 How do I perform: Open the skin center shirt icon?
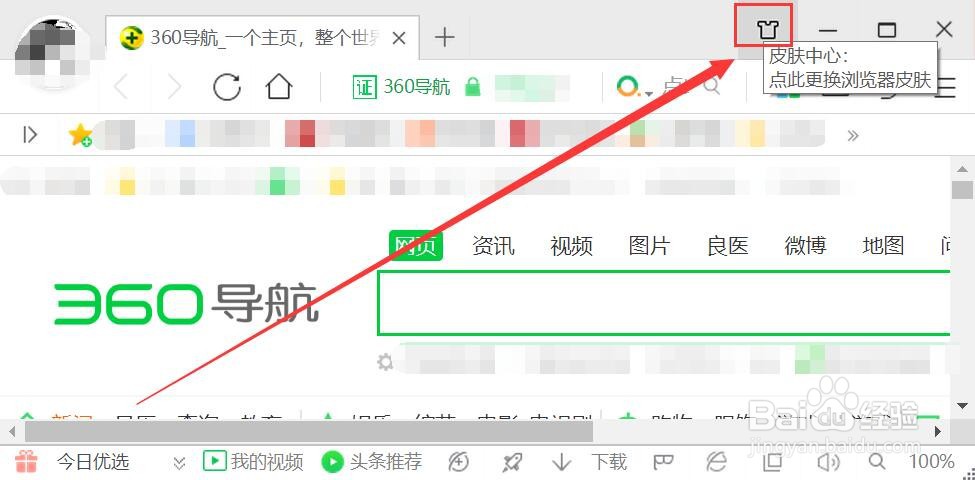click(767, 29)
